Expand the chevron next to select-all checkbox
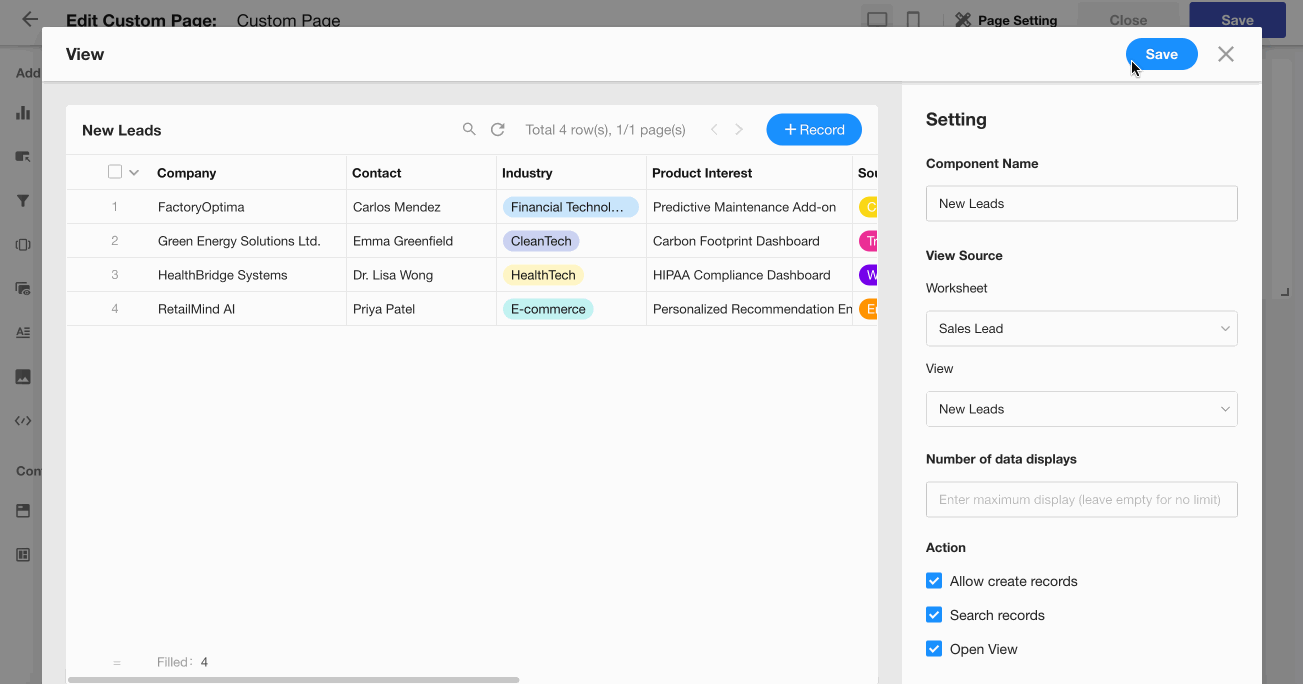Viewport: 1303px width, 684px height. tap(134, 173)
